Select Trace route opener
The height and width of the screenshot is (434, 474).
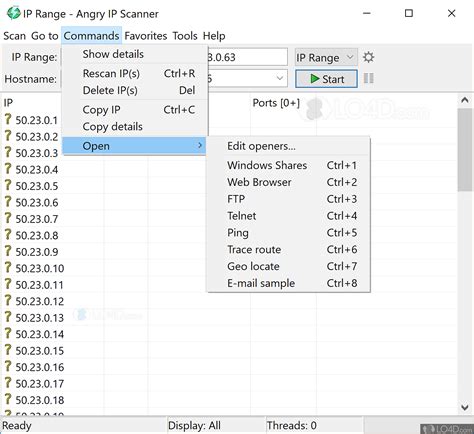point(289,249)
